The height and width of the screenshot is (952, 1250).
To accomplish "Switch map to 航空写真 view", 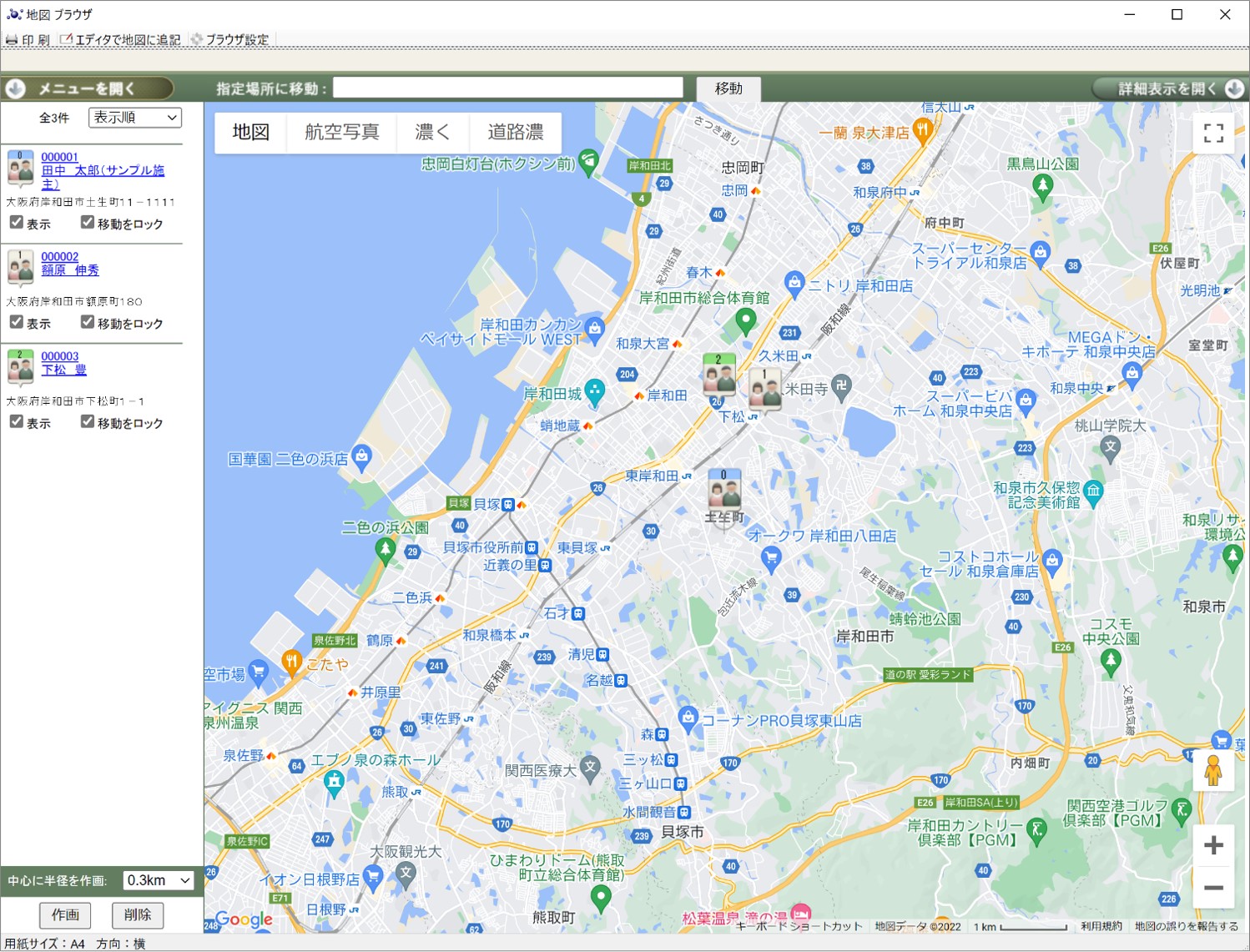I will (342, 132).
